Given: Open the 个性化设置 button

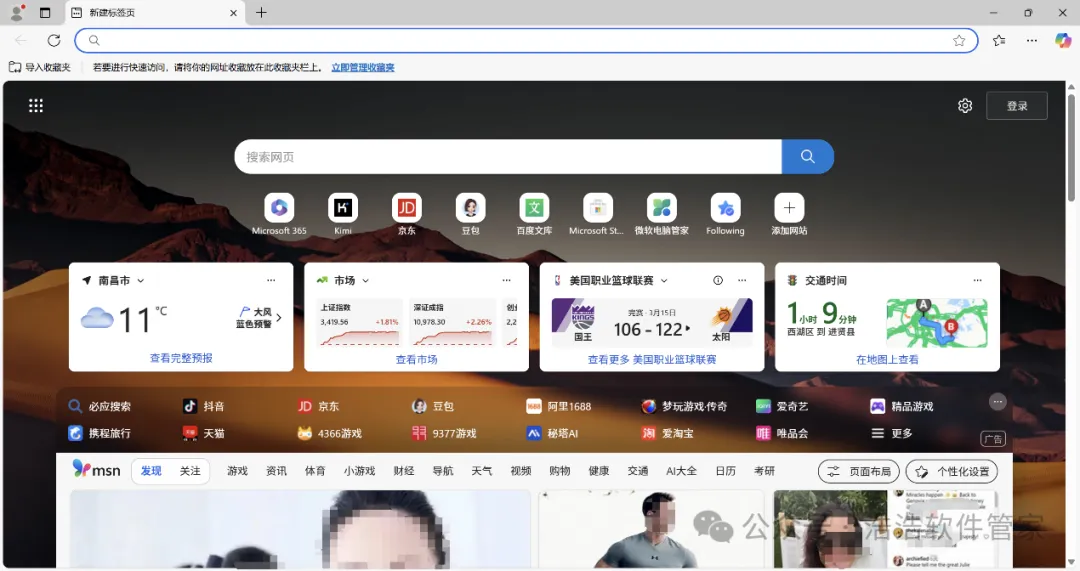Looking at the screenshot, I should coord(951,472).
